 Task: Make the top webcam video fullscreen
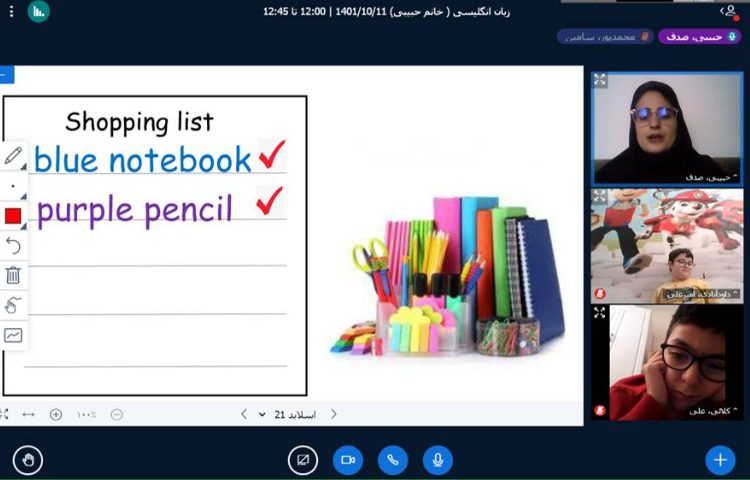point(600,80)
